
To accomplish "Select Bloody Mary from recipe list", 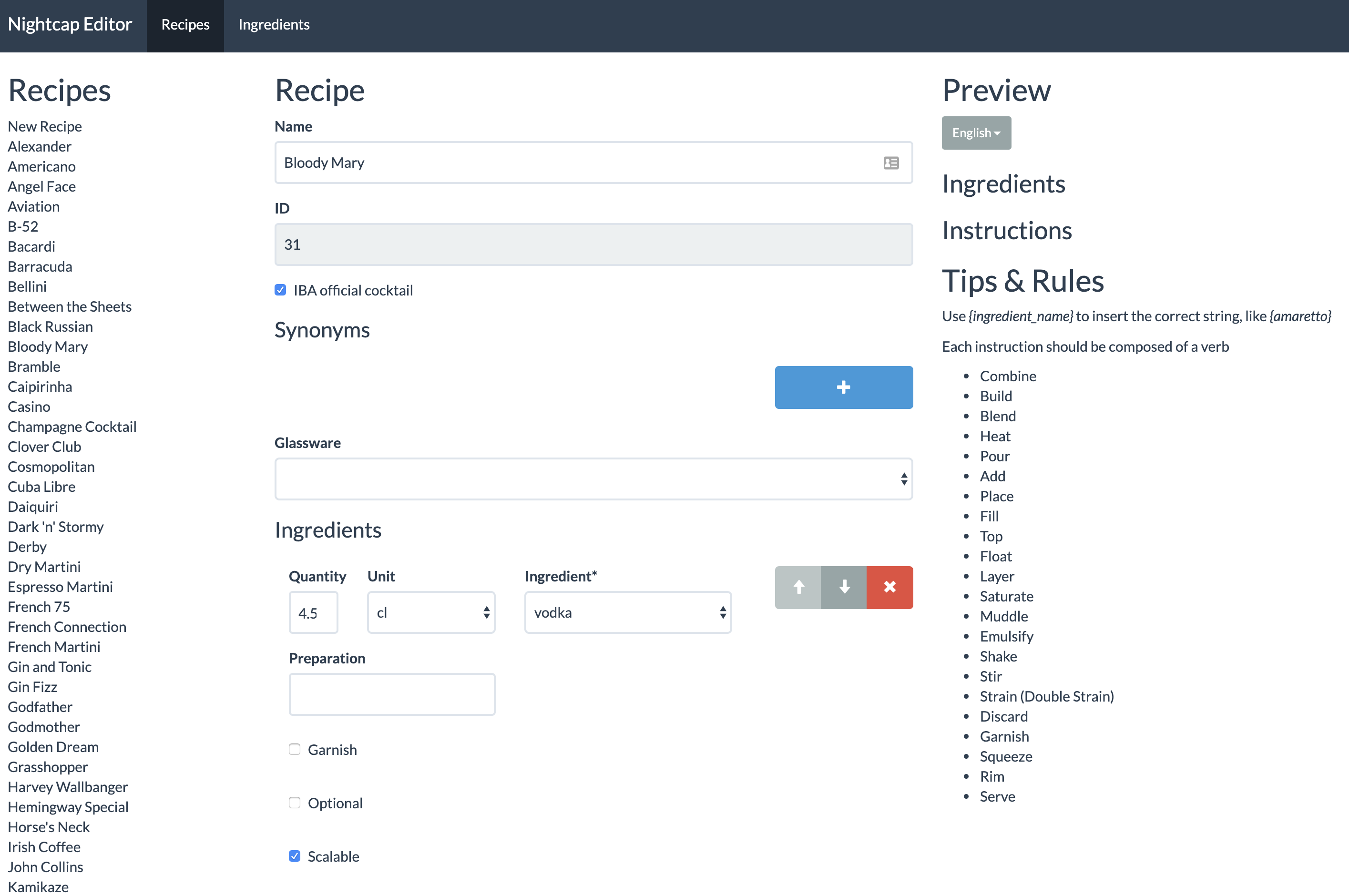I will point(47,346).
